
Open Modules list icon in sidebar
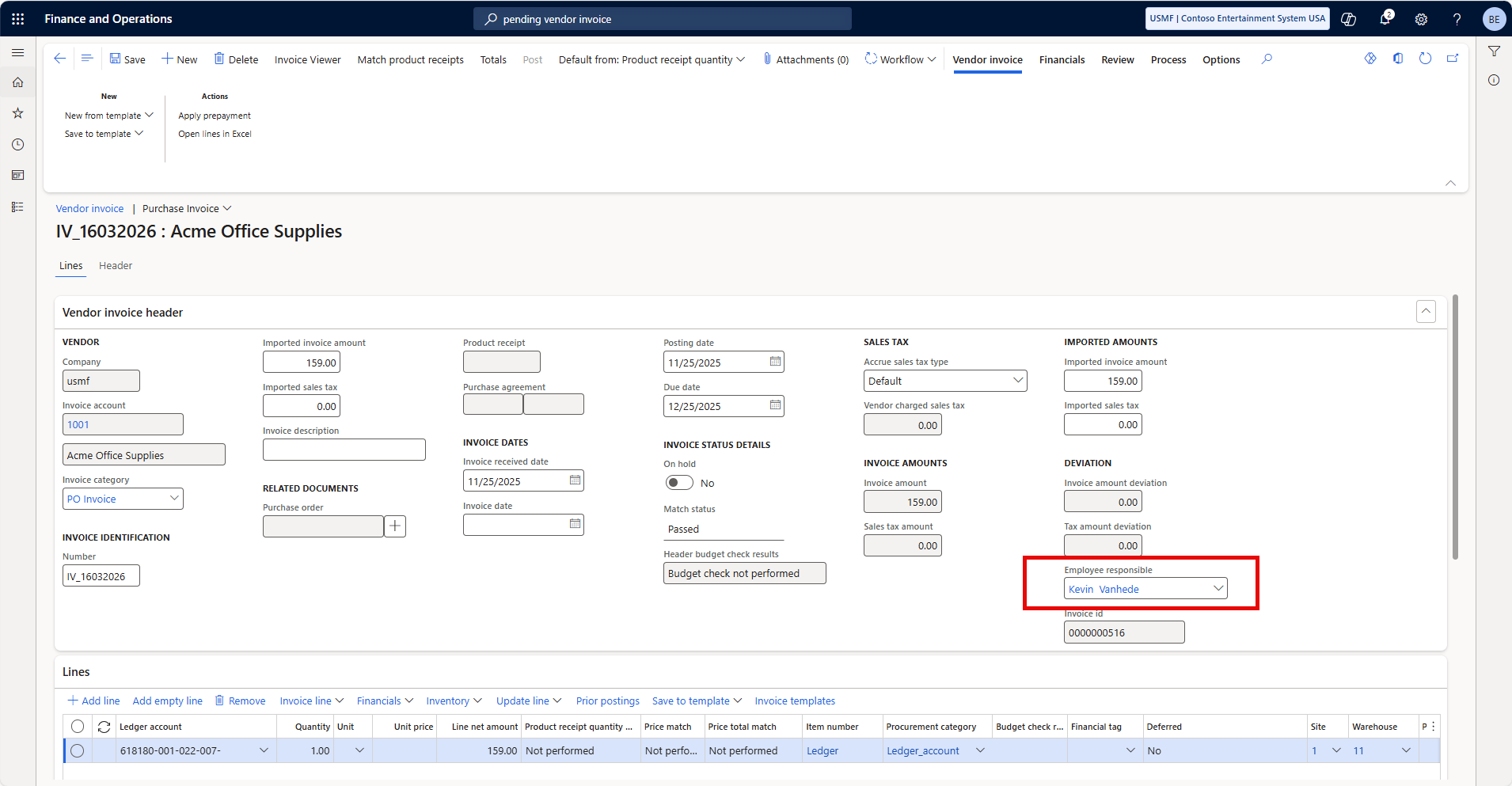(x=17, y=207)
